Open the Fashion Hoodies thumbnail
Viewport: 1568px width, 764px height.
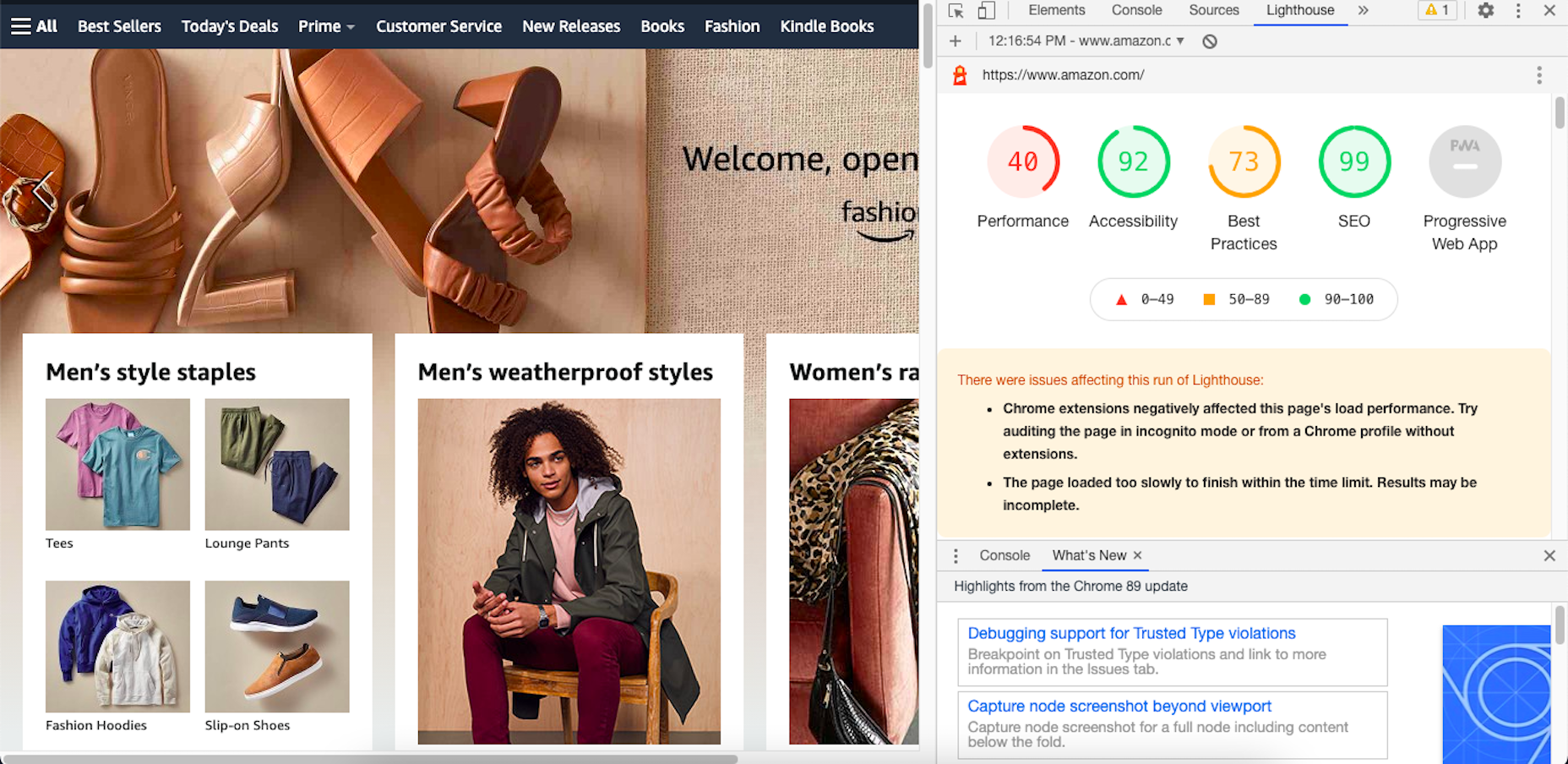[117, 647]
